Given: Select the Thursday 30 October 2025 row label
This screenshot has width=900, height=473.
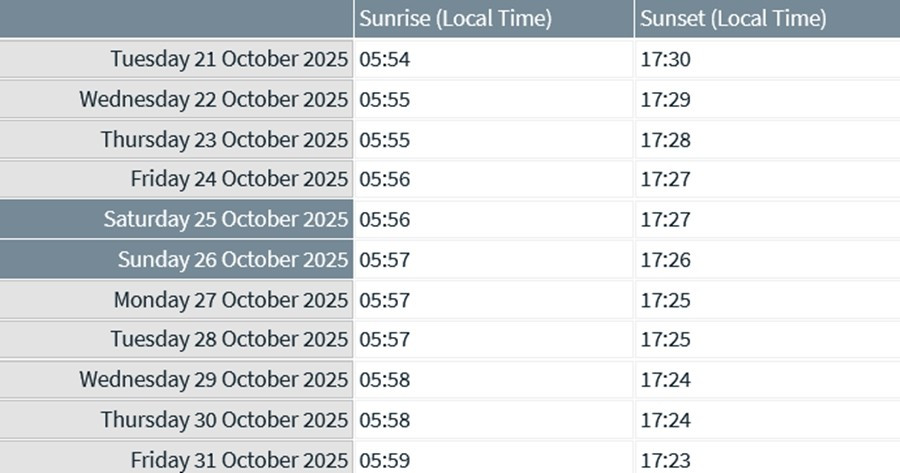Looking at the screenshot, I should tap(224, 420).
